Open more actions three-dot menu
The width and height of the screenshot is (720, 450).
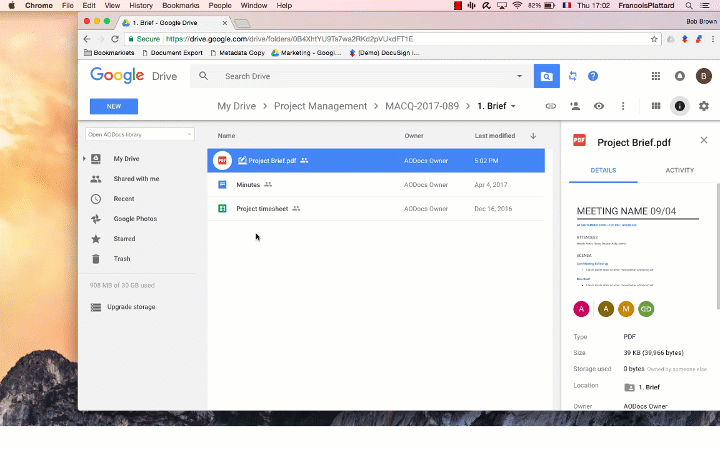point(623,106)
